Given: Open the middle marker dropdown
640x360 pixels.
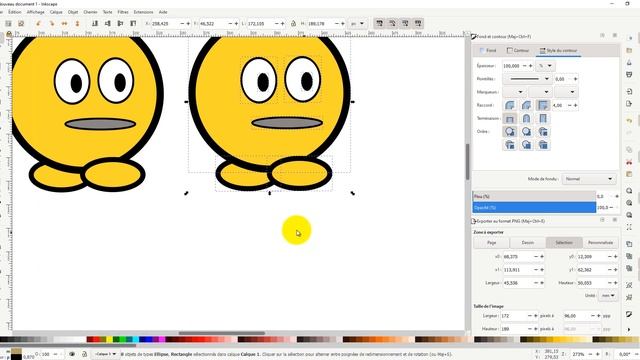Looking at the screenshot, I should pyautogui.click(x=540, y=92).
